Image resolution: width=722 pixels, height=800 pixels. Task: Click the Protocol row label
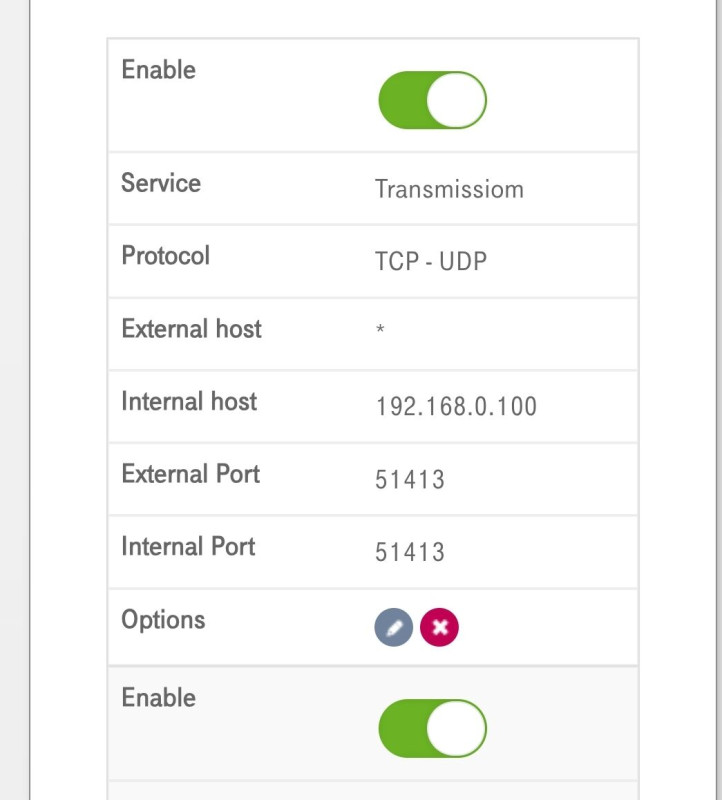click(x=166, y=256)
